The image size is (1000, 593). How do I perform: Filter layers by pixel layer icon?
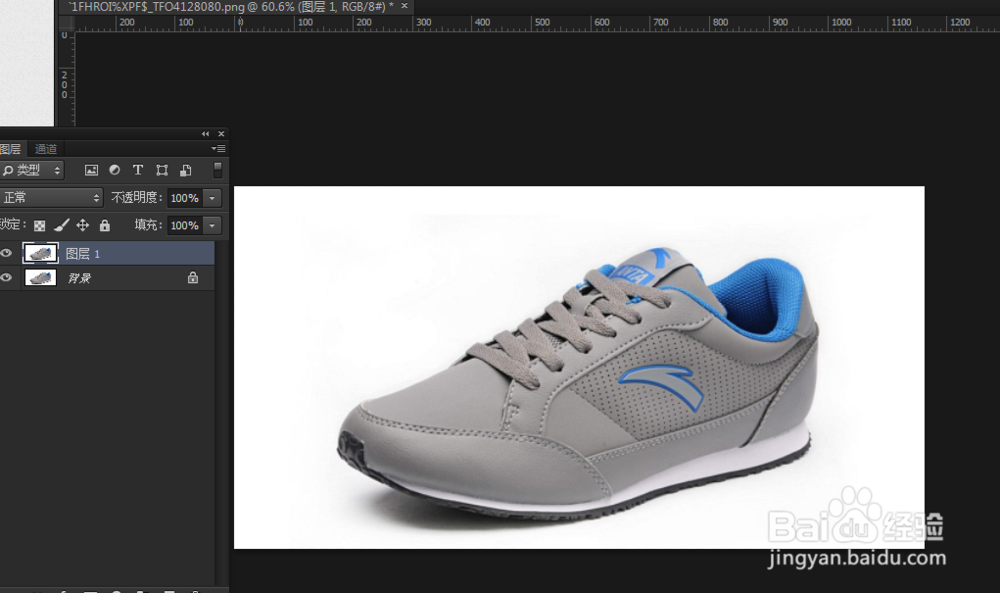tap(91, 170)
